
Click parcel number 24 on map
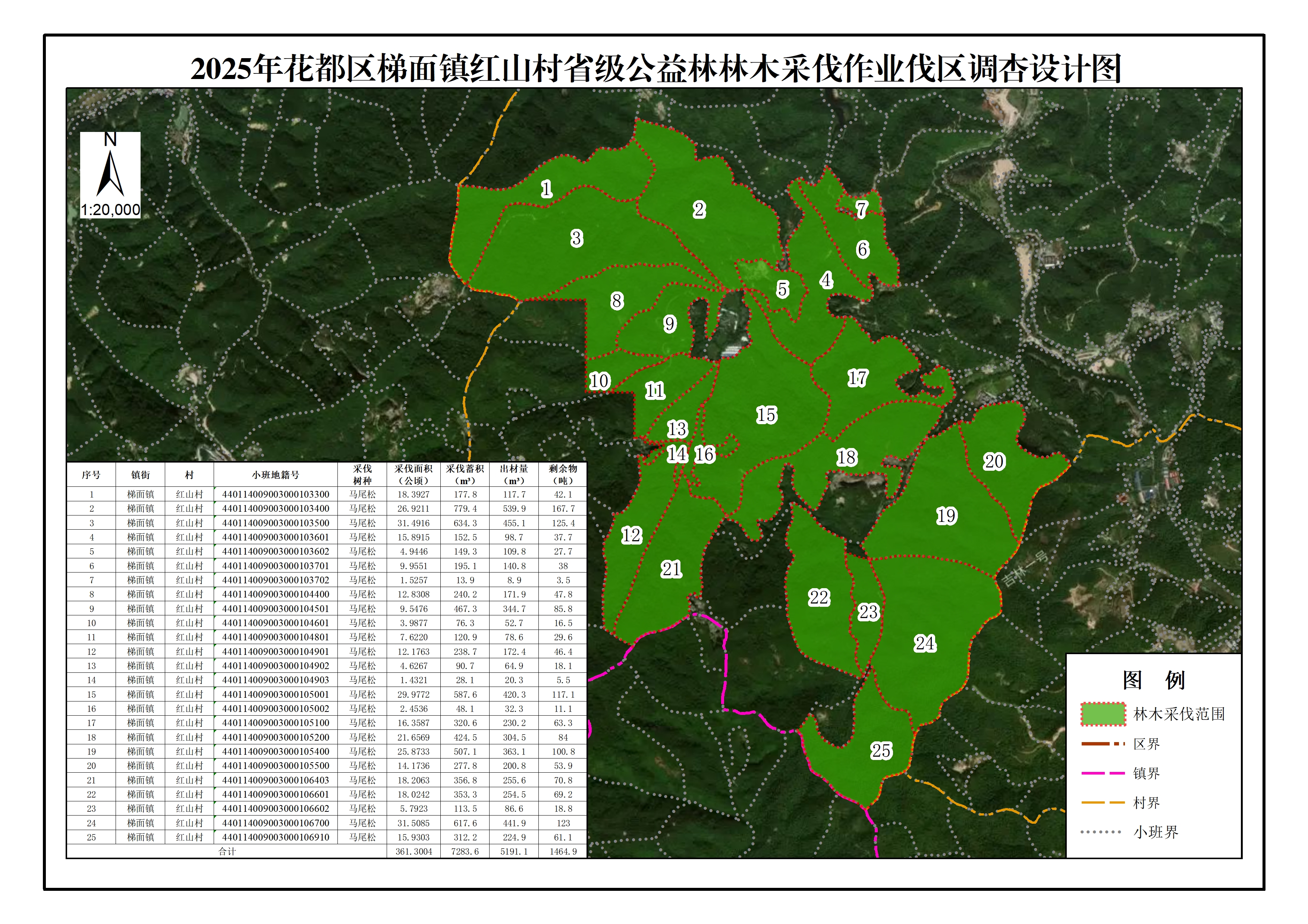925,643
